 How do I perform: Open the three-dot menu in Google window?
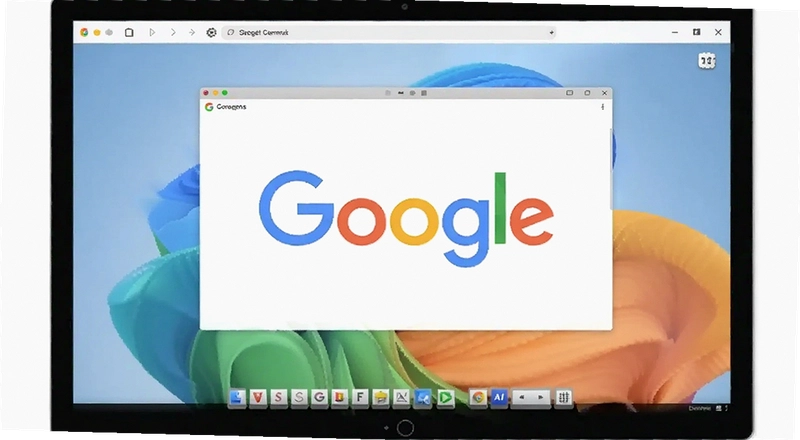[x=603, y=107]
